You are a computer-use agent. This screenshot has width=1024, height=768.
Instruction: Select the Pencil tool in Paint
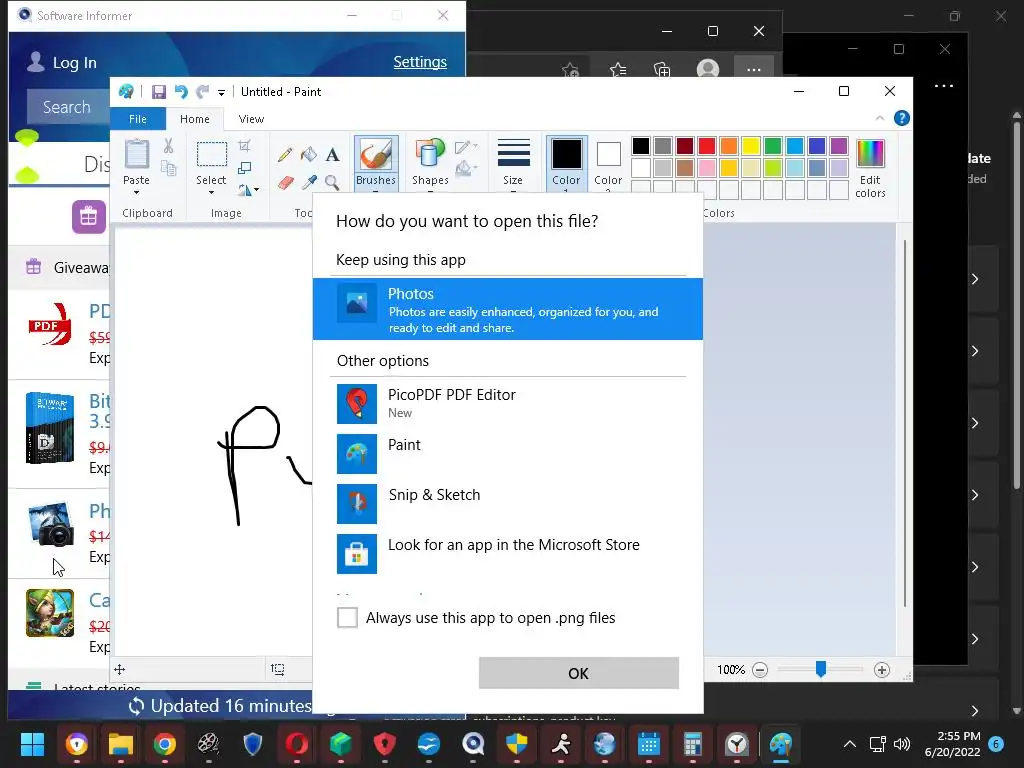[x=284, y=155]
